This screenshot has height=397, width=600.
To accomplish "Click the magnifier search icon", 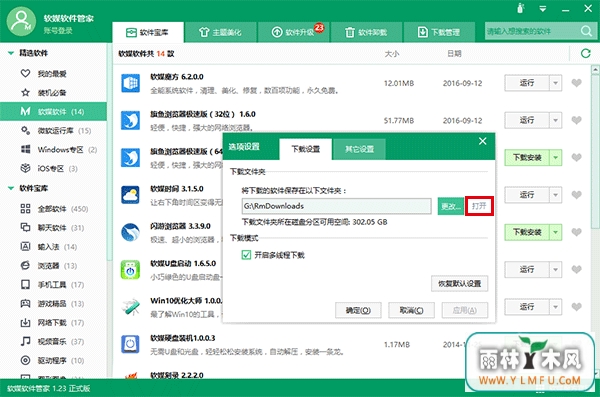I will 586,31.
